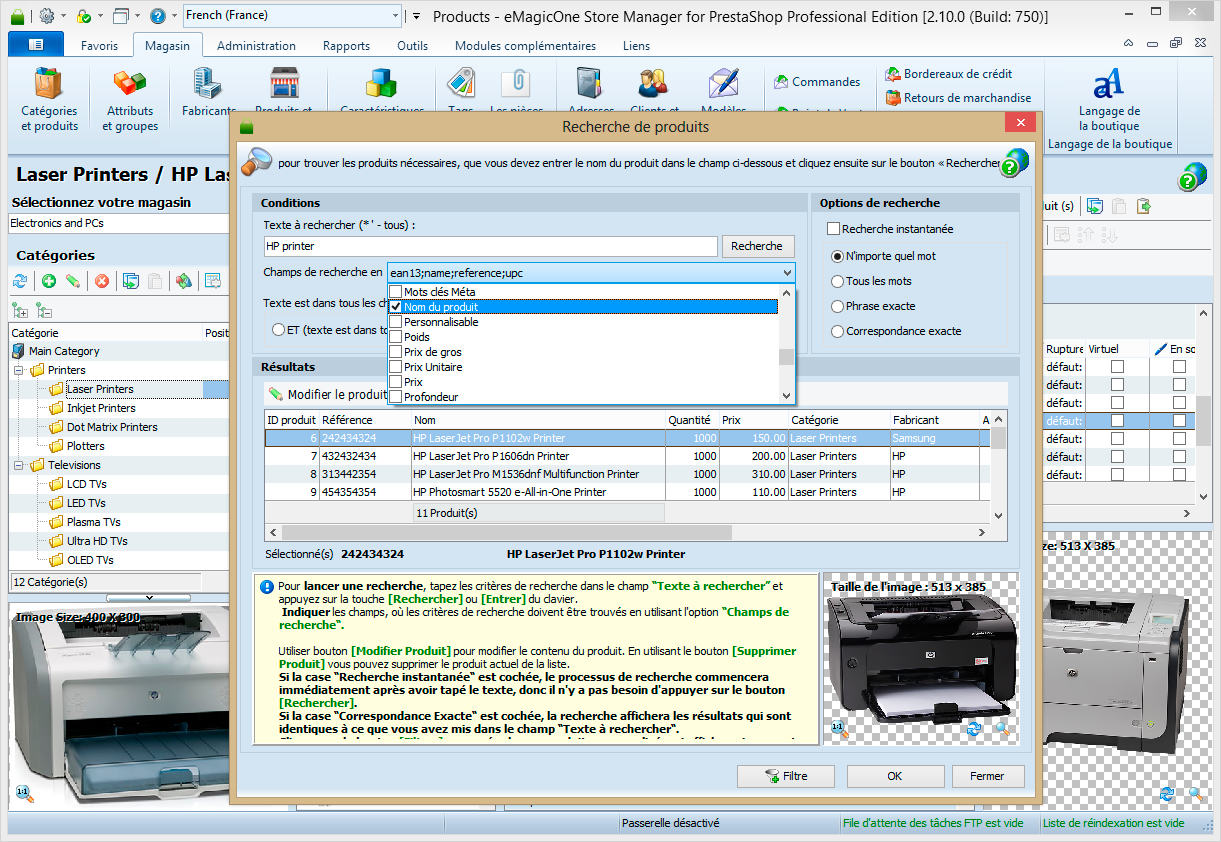Click the expand all tree icon
1221x842 pixels.
(x=19, y=311)
